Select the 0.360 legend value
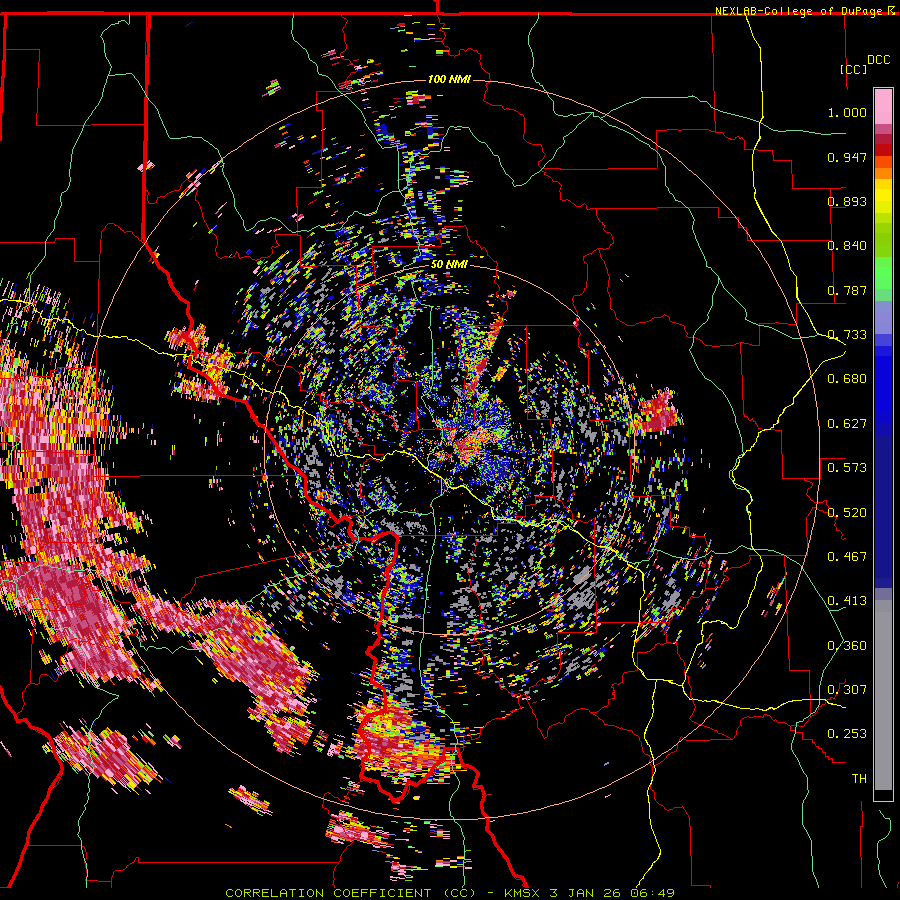The width and height of the screenshot is (900, 900). click(x=847, y=646)
